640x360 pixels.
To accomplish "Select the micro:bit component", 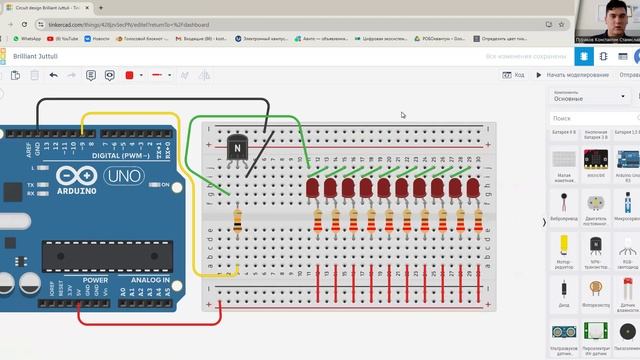I will pyautogui.click(x=596, y=163).
